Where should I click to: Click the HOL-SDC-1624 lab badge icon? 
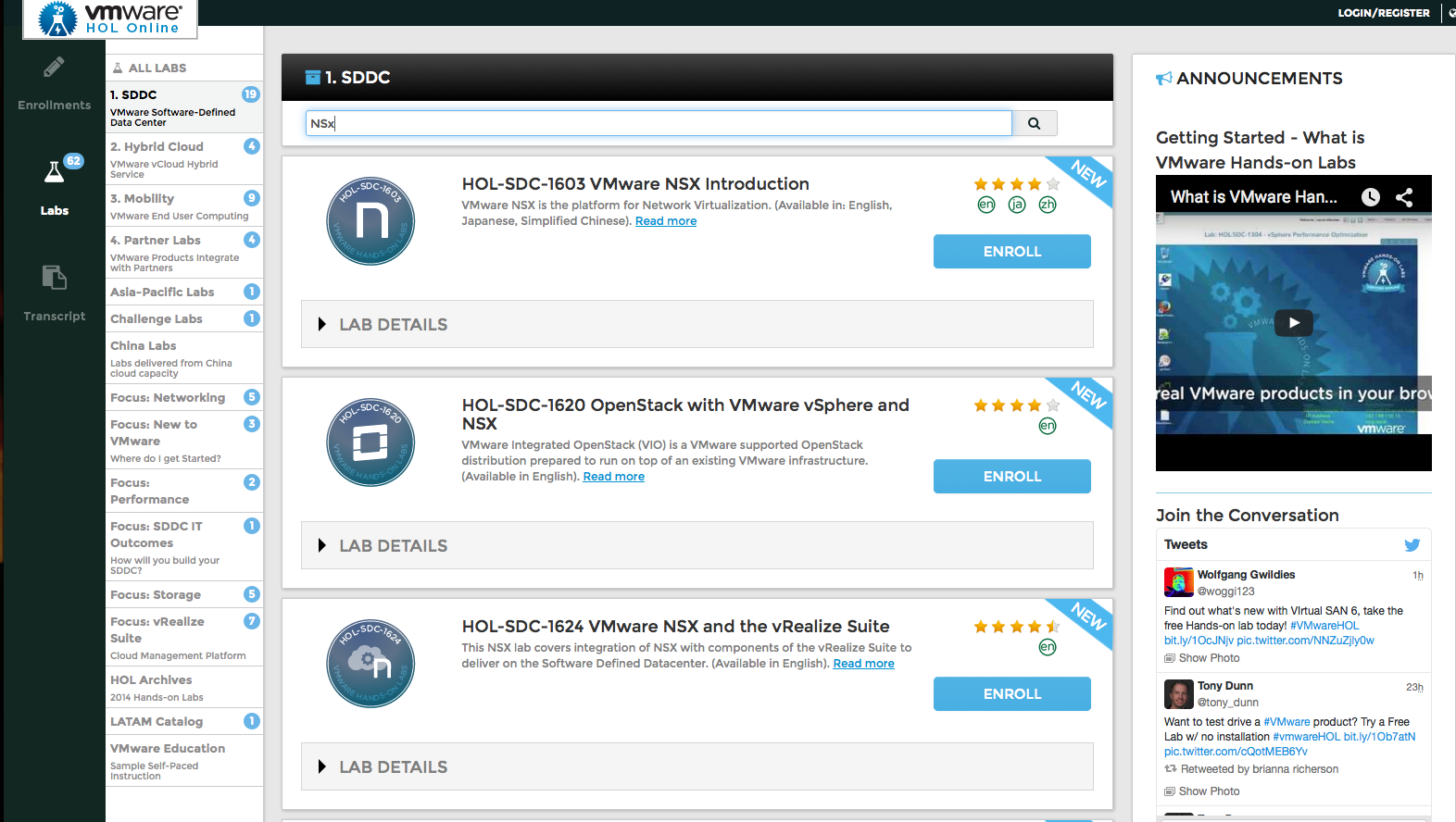[370, 664]
